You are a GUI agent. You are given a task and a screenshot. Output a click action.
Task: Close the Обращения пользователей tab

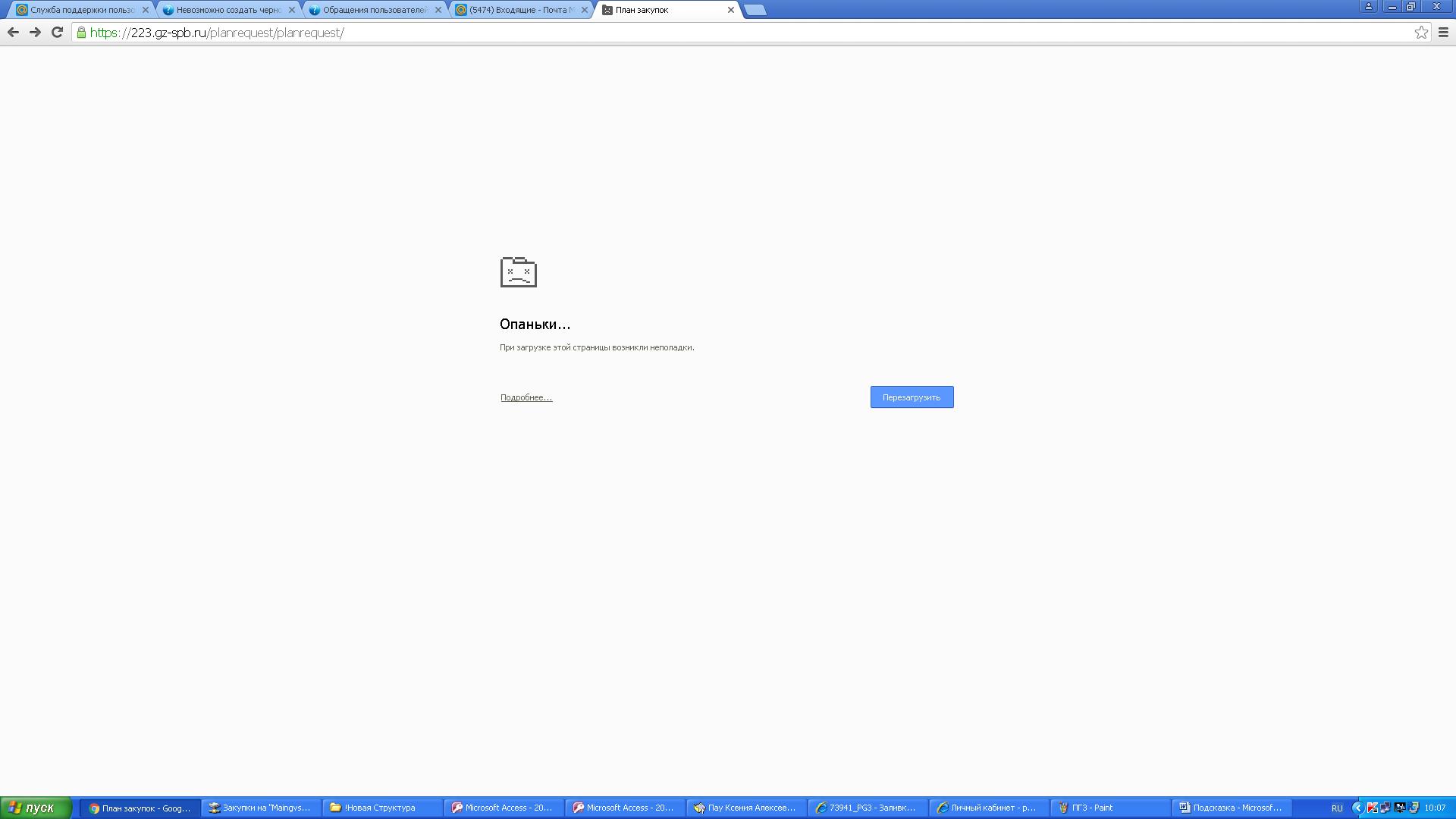[438, 10]
